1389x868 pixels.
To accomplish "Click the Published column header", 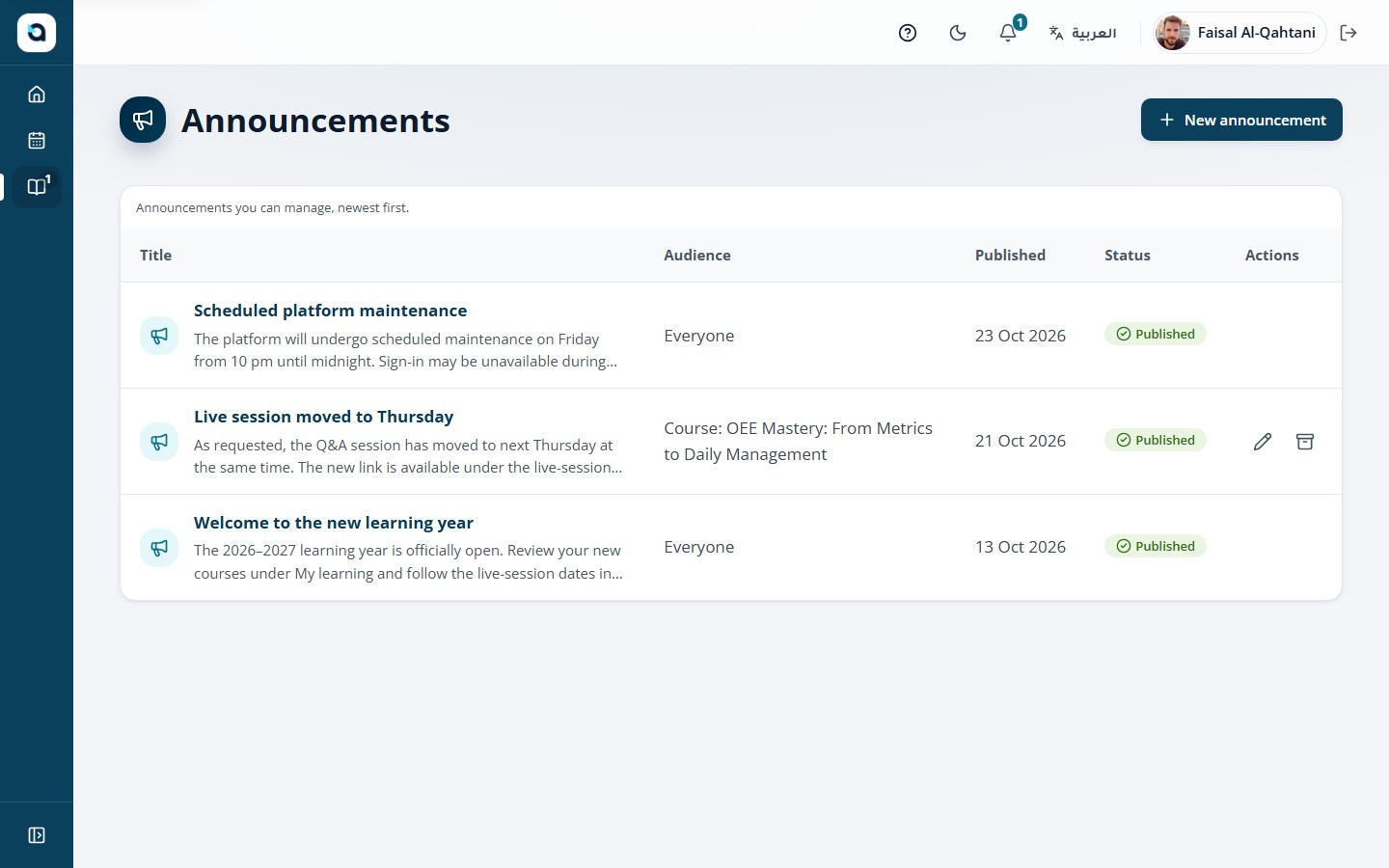I will click(1010, 256).
